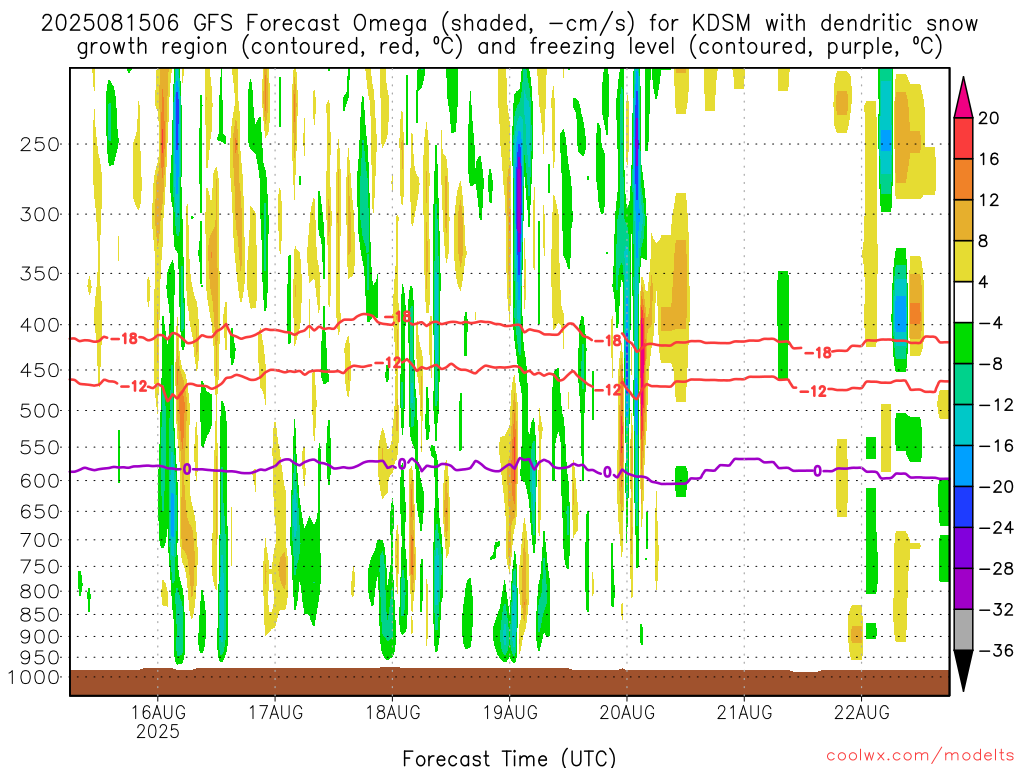Click the 700 pressure level label

click(40, 540)
